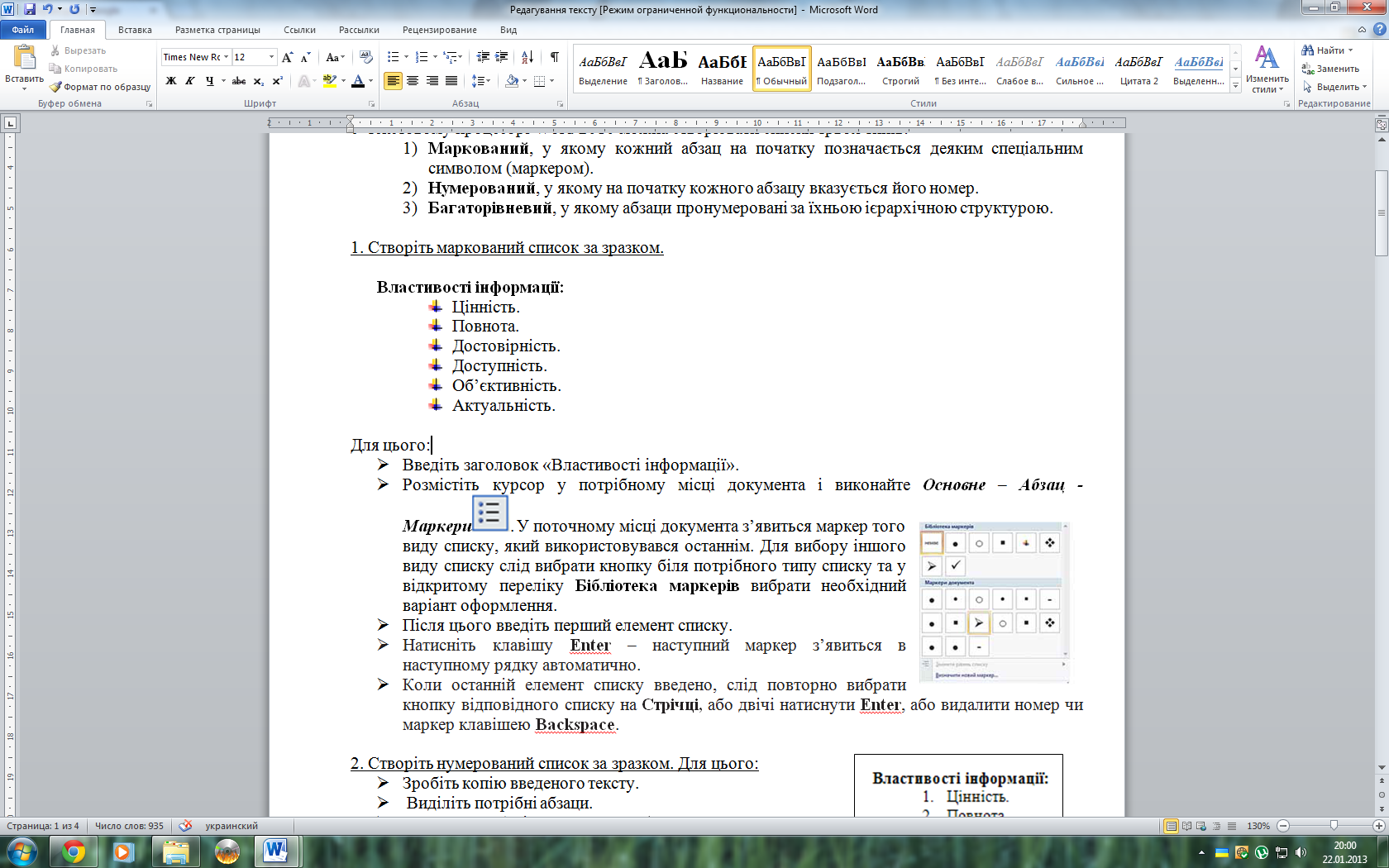
Task: Toggle justify alignment
Action: tap(451, 81)
